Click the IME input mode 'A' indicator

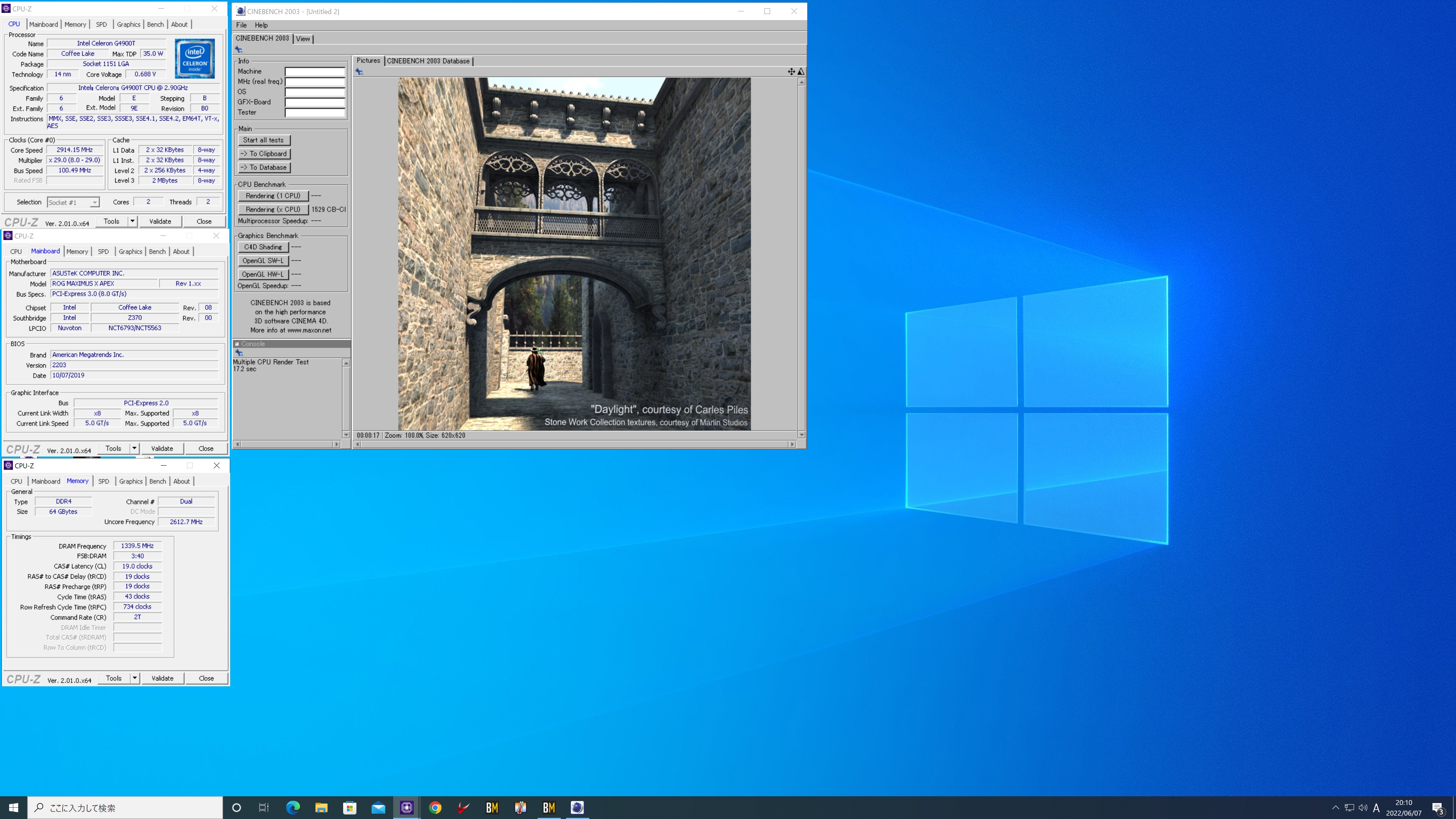1376,808
